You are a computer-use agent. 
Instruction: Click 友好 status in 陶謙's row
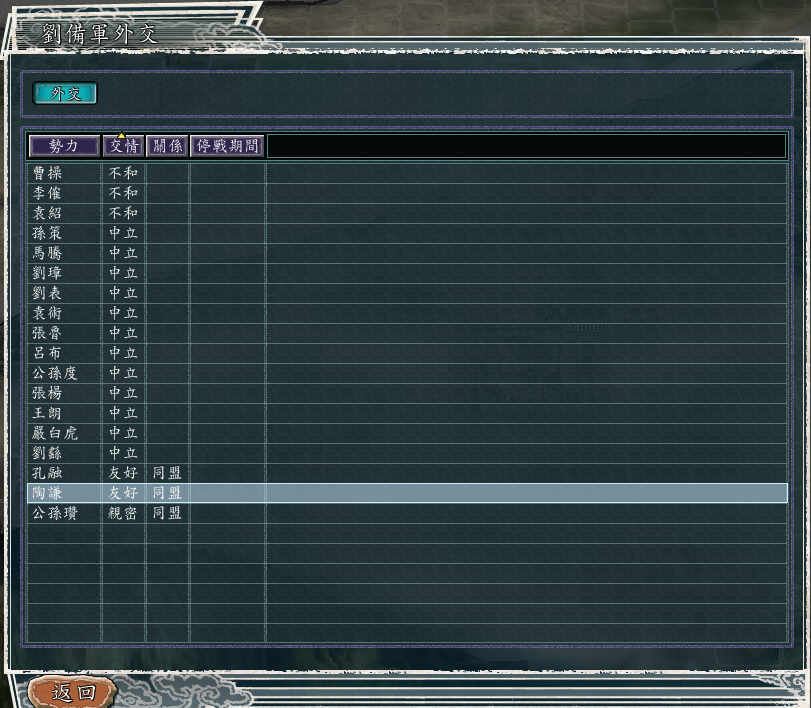tap(123, 493)
